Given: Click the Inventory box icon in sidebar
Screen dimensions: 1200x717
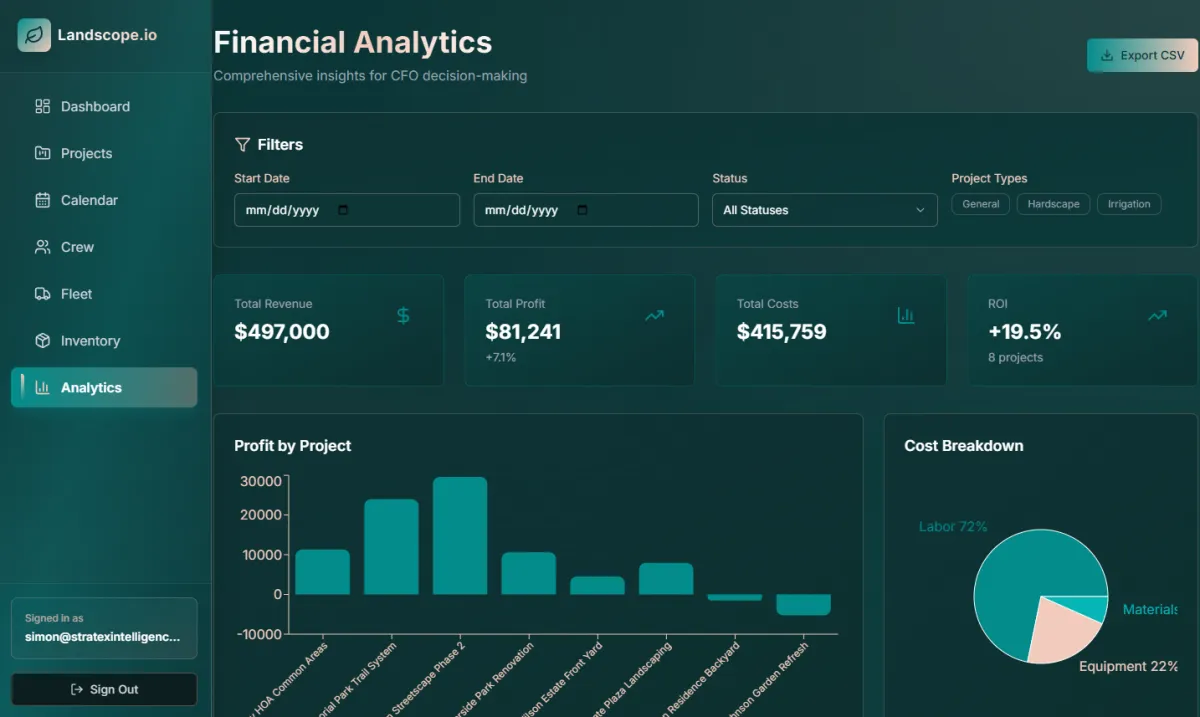Looking at the screenshot, I should click(42, 341).
